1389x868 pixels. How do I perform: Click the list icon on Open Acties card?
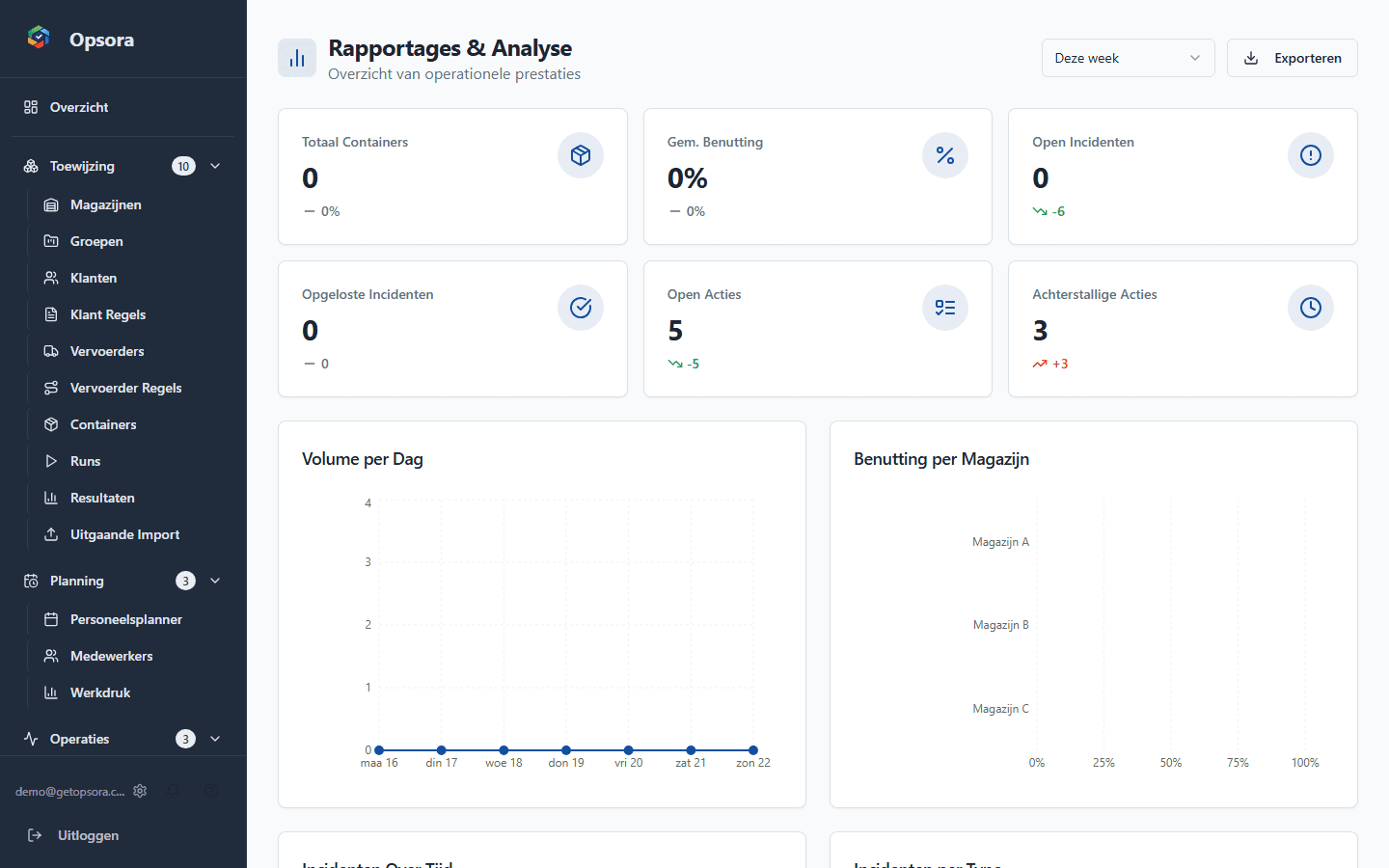945,308
